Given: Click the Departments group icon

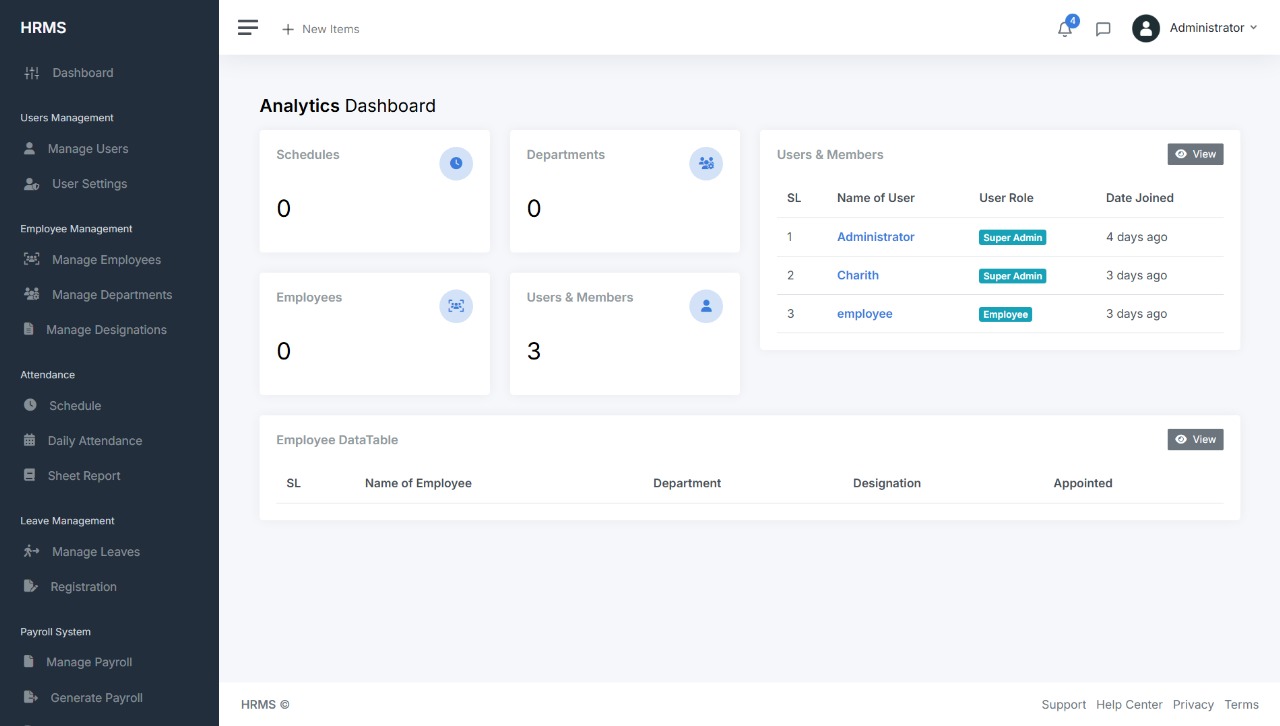Looking at the screenshot, I should pos(706,163).
